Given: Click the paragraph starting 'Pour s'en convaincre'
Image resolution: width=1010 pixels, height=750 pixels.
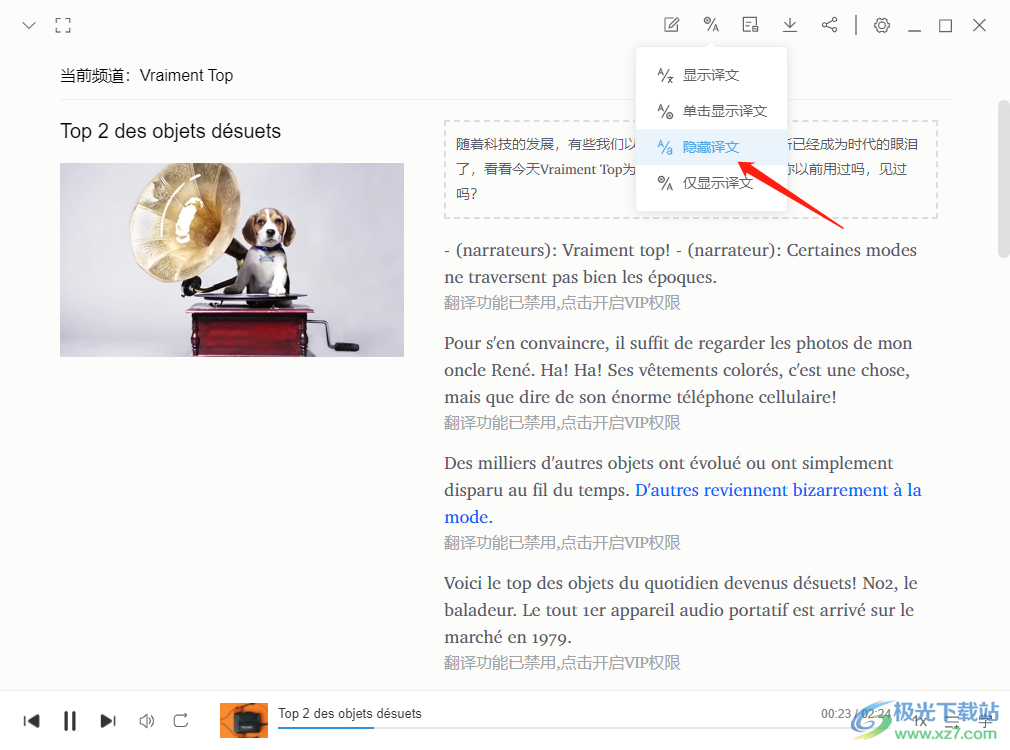Looking at the screenshot, I should click(x=678, y=370).
